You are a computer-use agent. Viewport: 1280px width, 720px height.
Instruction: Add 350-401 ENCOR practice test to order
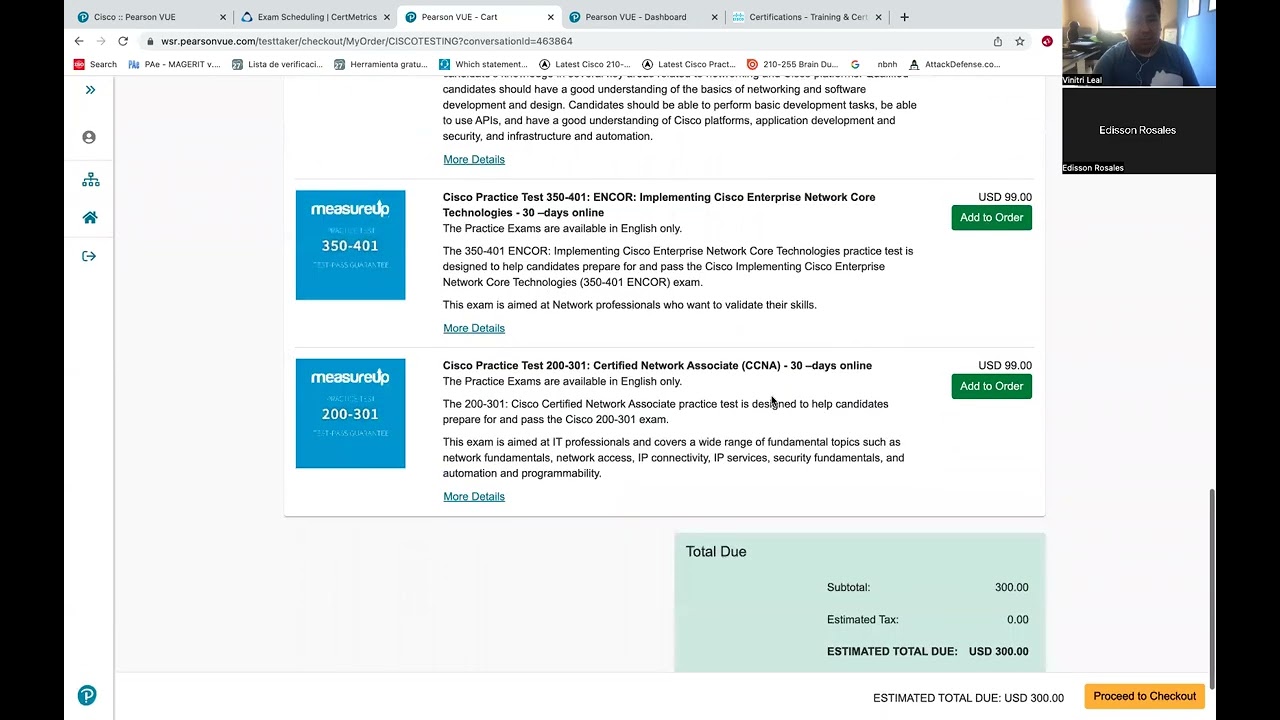(x=992, y=218)
